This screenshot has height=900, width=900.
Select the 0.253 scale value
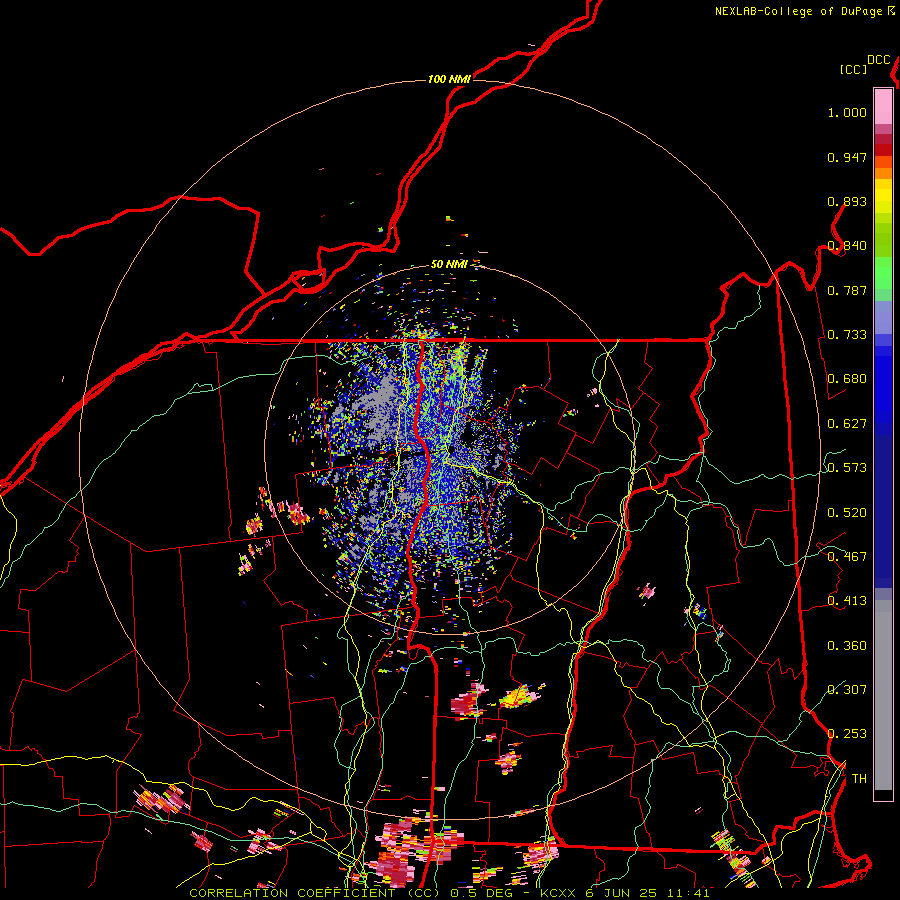(847, 734)
